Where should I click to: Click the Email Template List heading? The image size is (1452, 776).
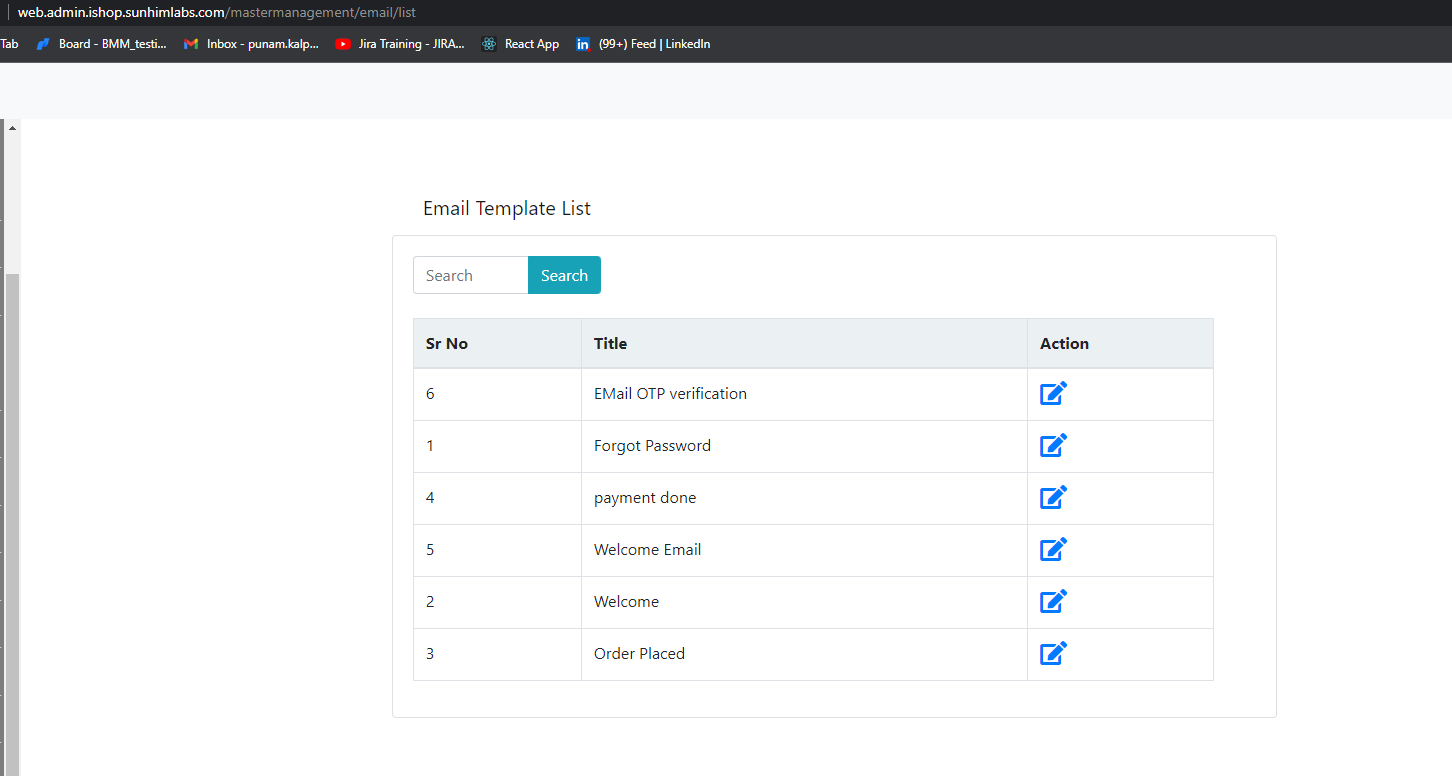pyautogui.click(x=507, y=208)
